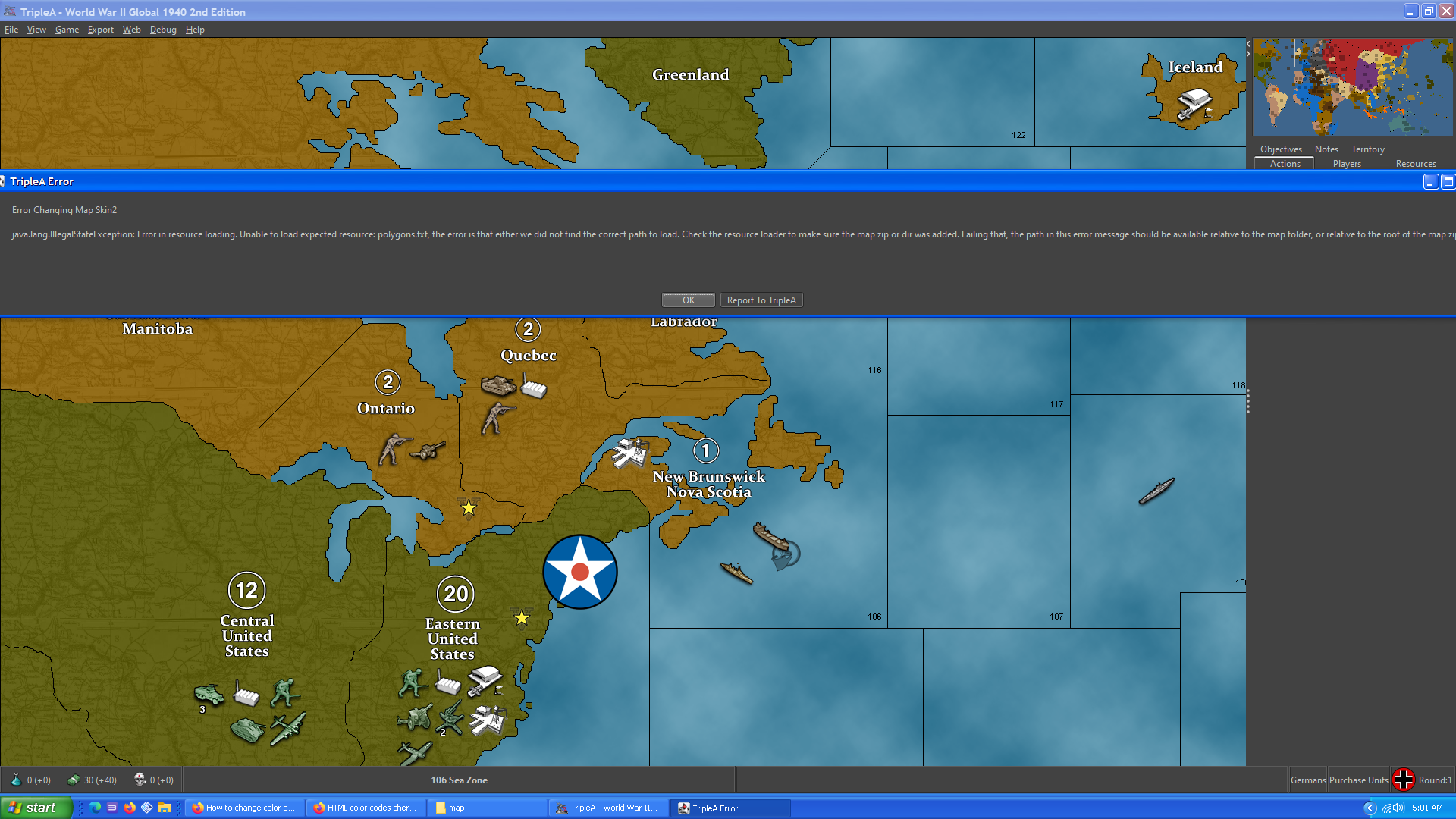Image resolution: width=1456 pixels, height=819 pixels.
Task: Select anti-aircraft gun in Eastern United States
Action: (x=450, y=717)
